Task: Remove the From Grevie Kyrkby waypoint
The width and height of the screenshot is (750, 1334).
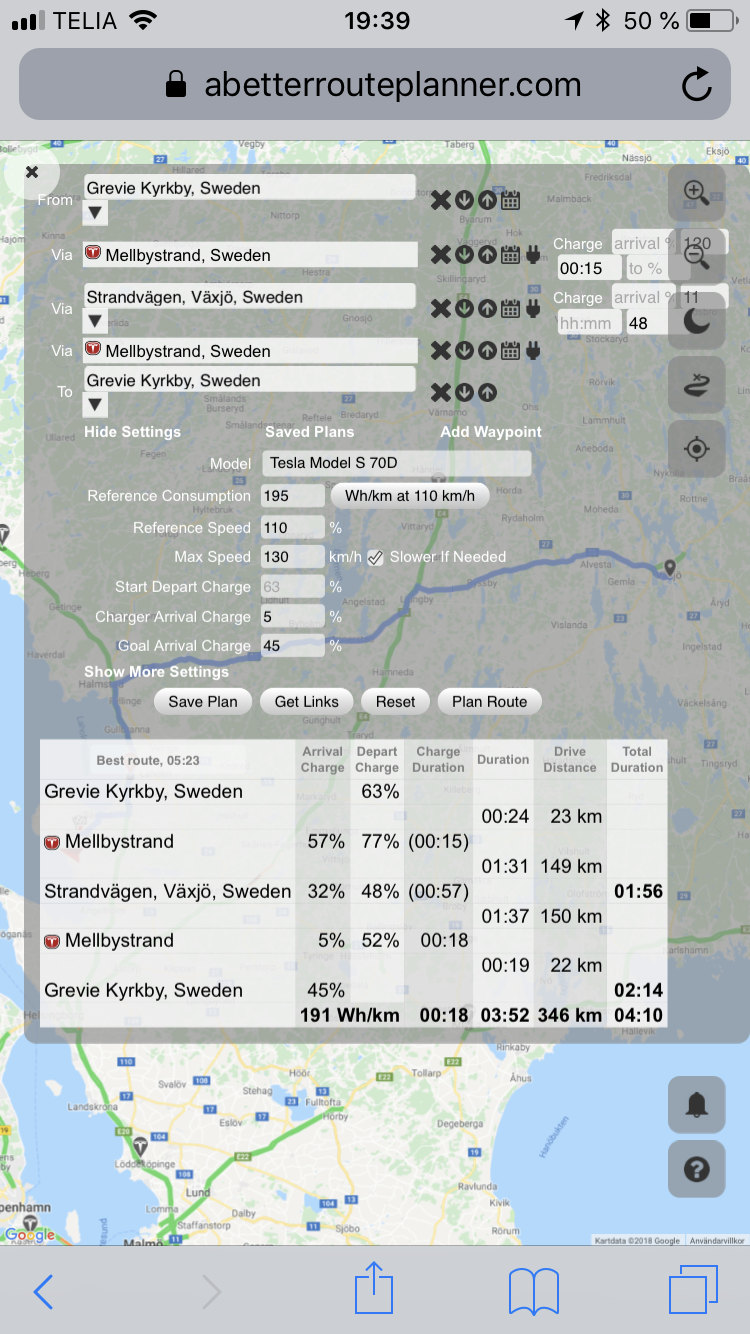Action: tap(441, 200)
